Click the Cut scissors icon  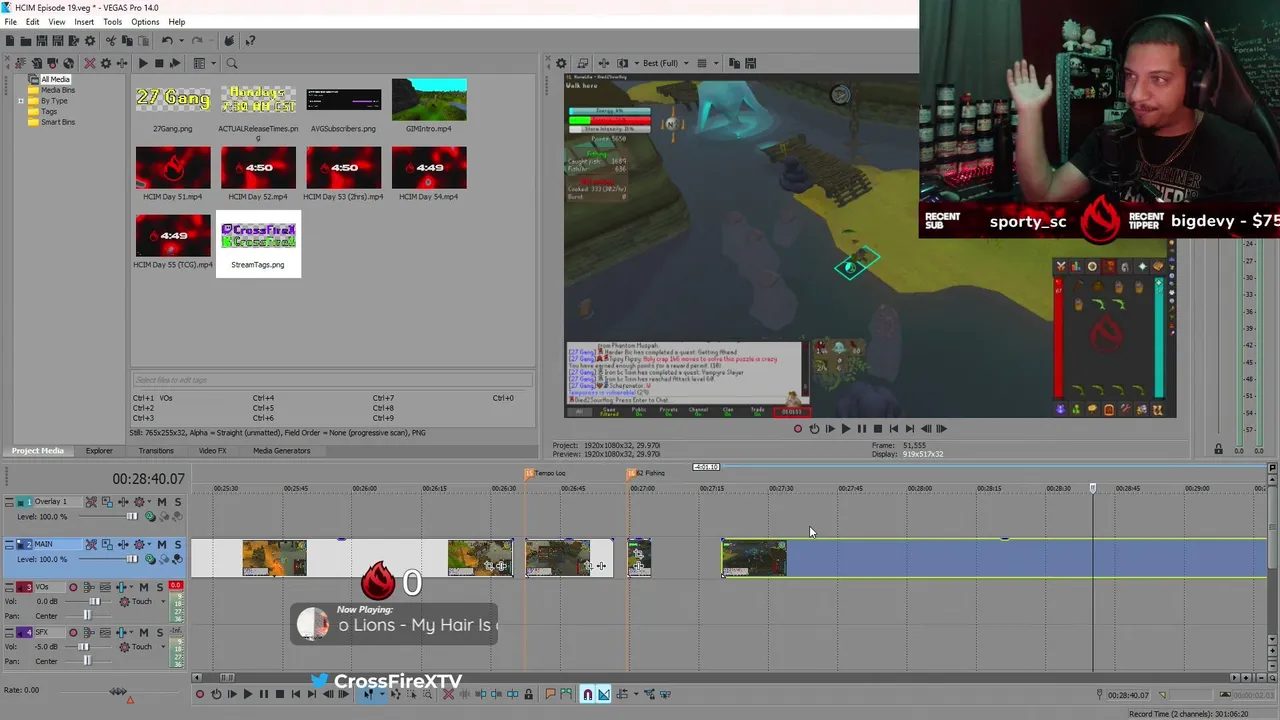tap(110, 41)
